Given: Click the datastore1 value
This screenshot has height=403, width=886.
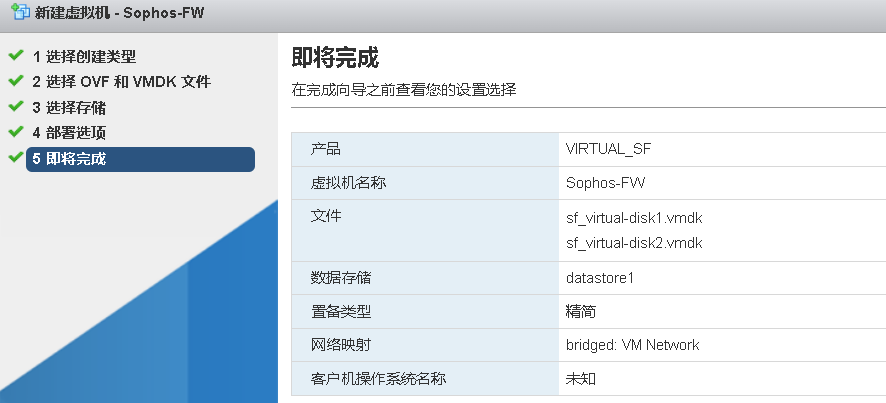Looking at the screenshot, I should (x=600, y=278).
